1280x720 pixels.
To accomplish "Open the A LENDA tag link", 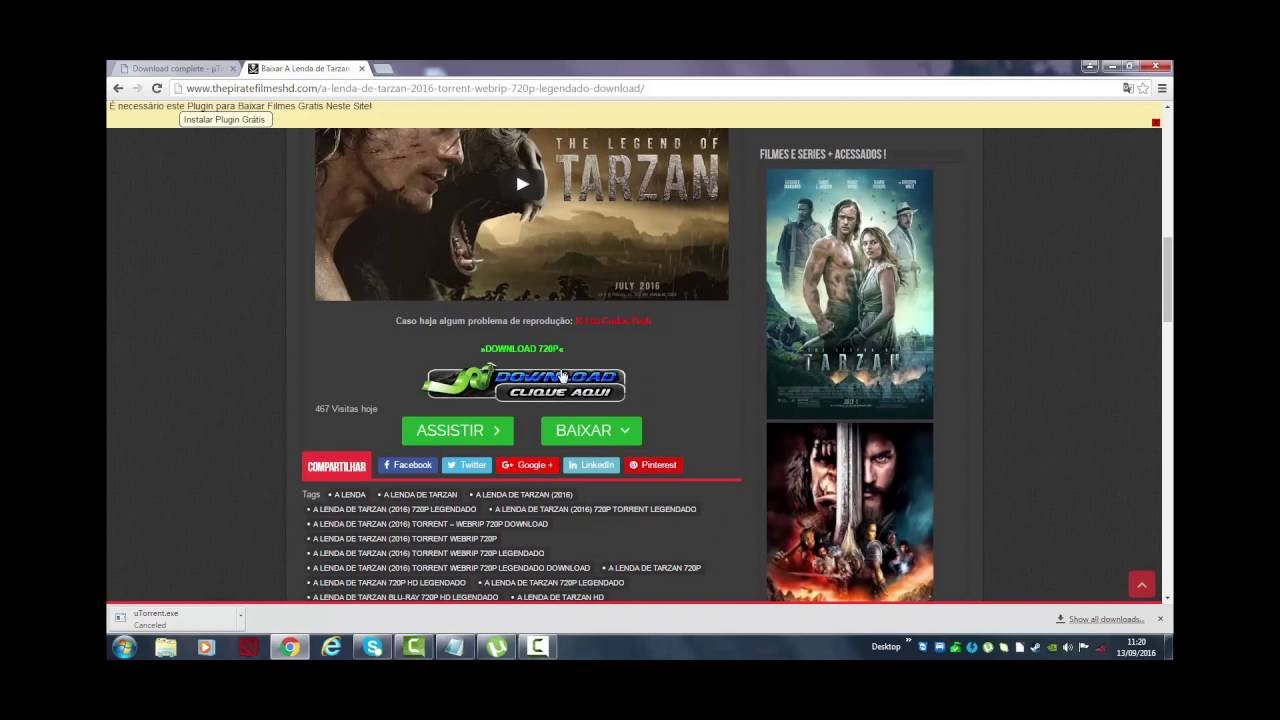I will click(349, 495).
